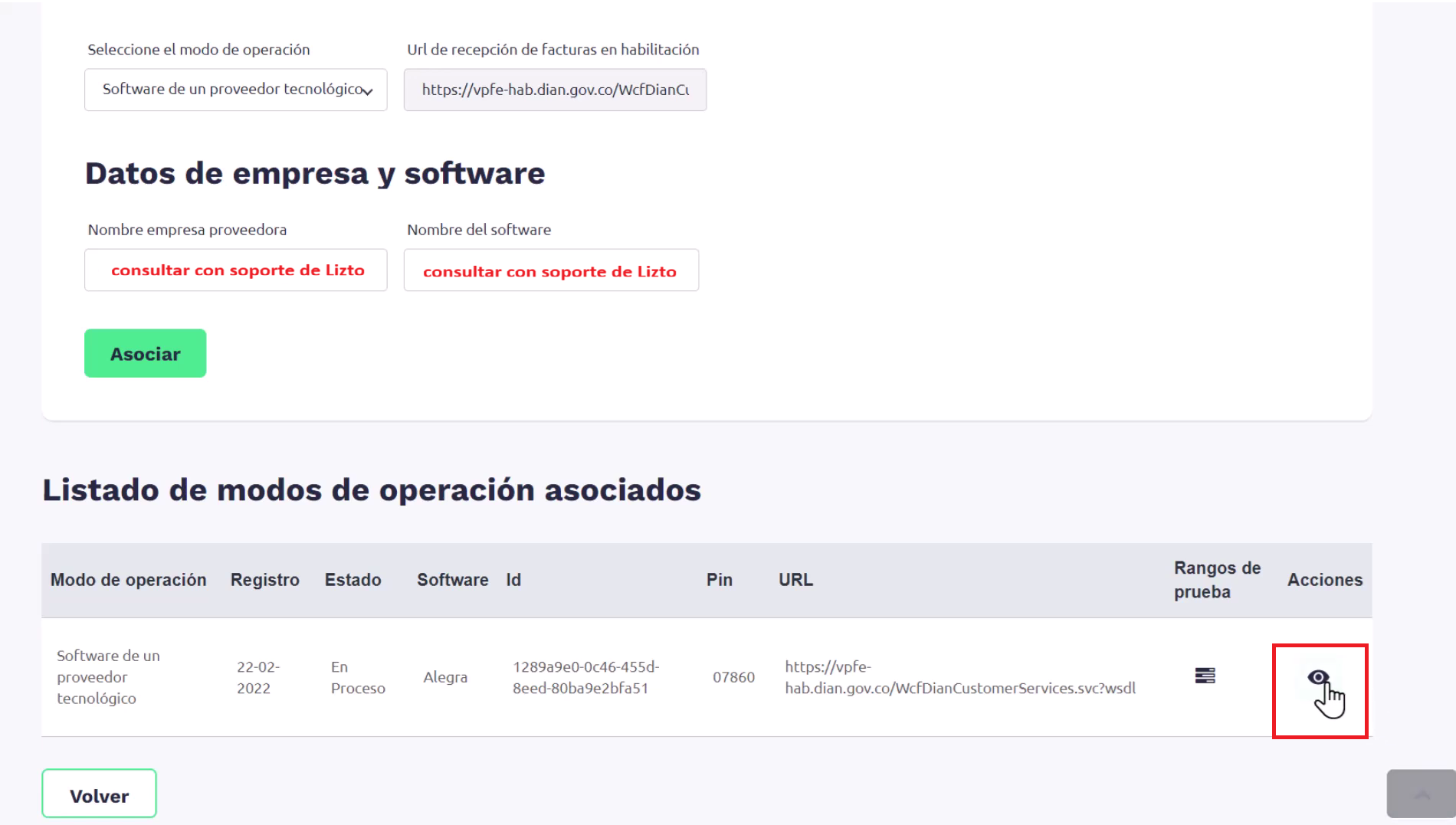This screenshot has width=1456, height=825.
Task: Click the En Proceso status cell
Action: click(x=358, y=677)
